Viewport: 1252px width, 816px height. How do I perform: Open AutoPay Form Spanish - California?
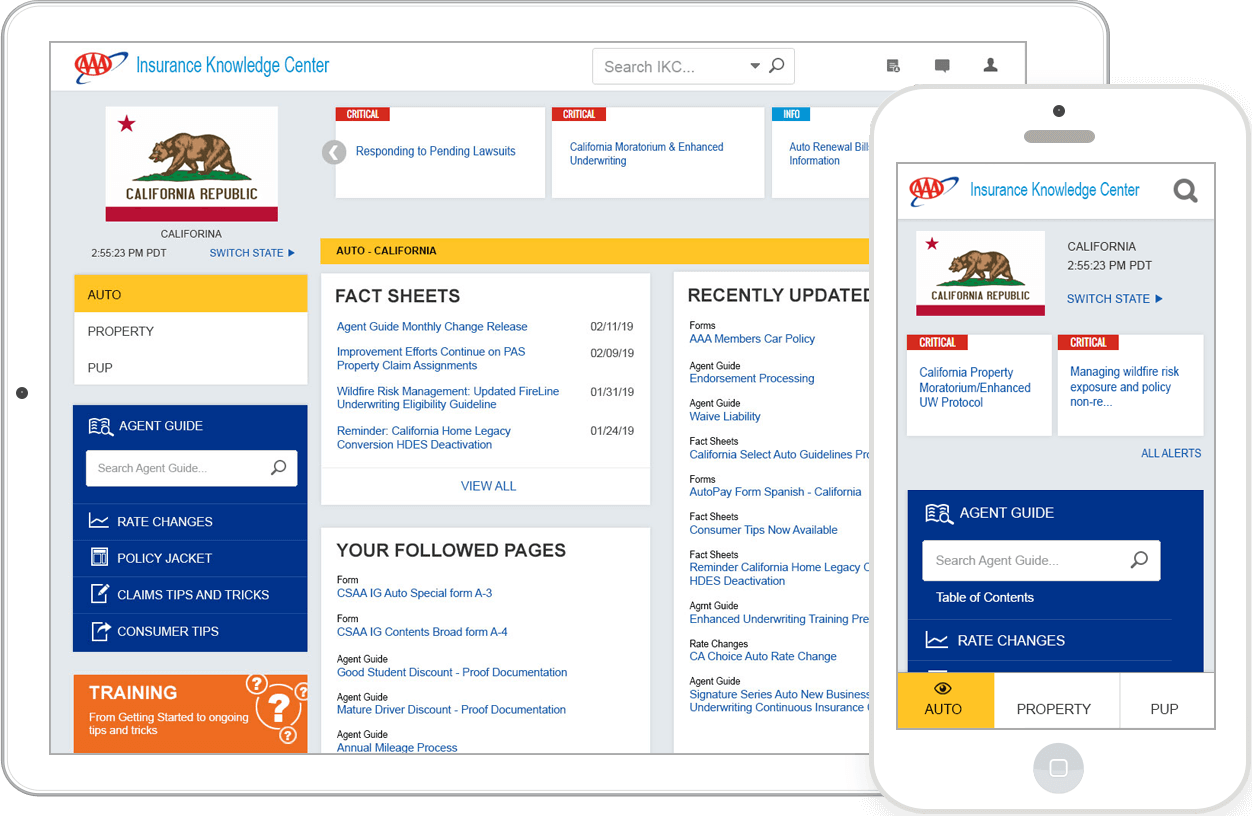click(x=775, y=492)
